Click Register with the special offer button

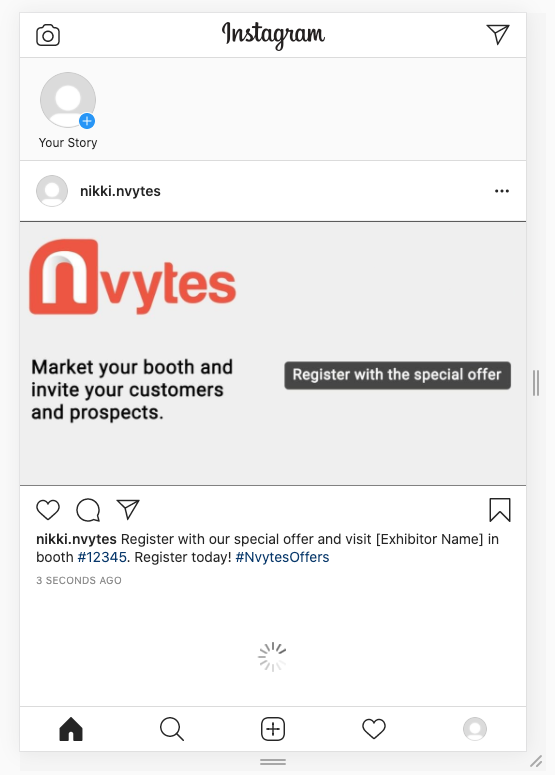(397, 375)
